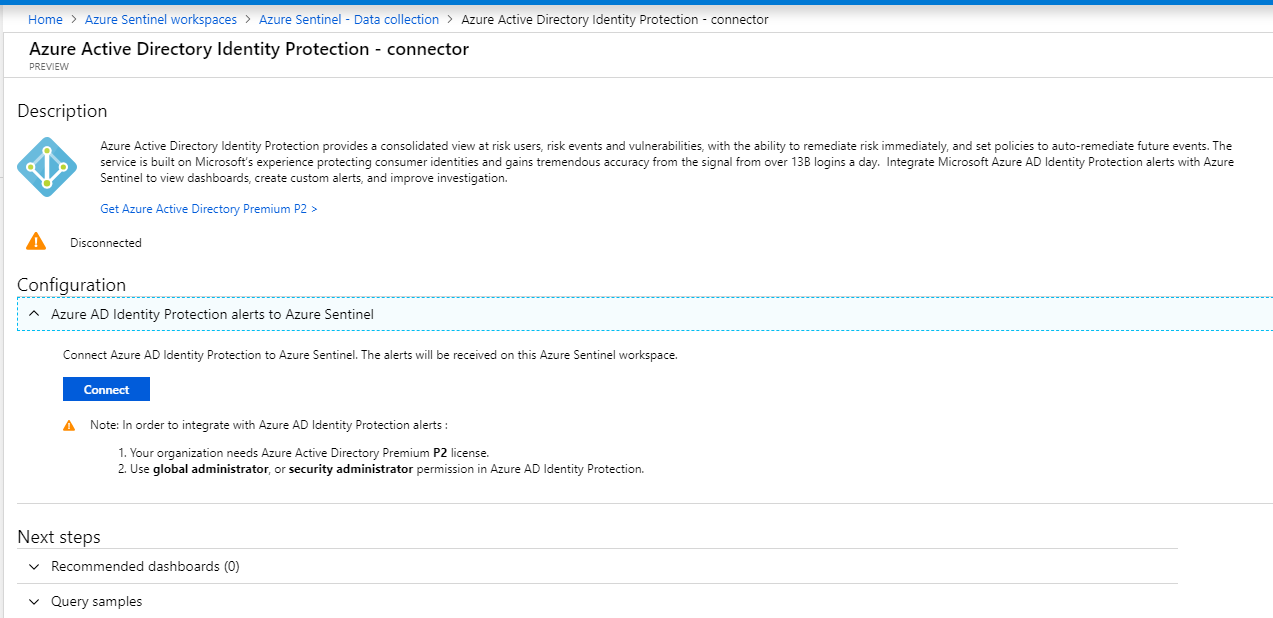Click the Recommended dashboards (0) label

click(145, 566)
